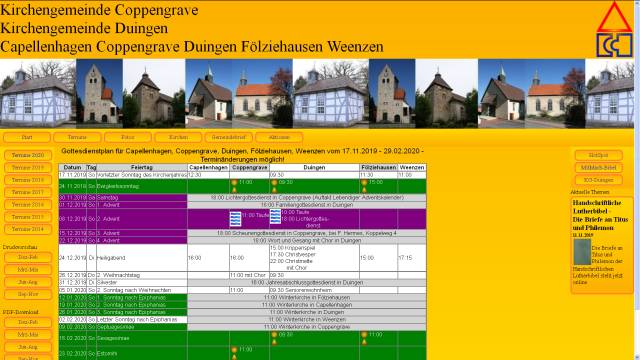Click sun icon beside 09:30 in Sexagesimae row
The height and width of the screenshot is (360, 640).
coord(274,338)
